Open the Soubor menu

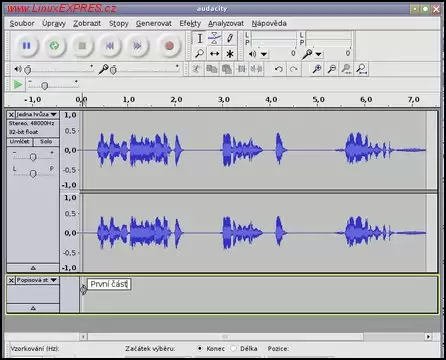(x=22, y=23)
